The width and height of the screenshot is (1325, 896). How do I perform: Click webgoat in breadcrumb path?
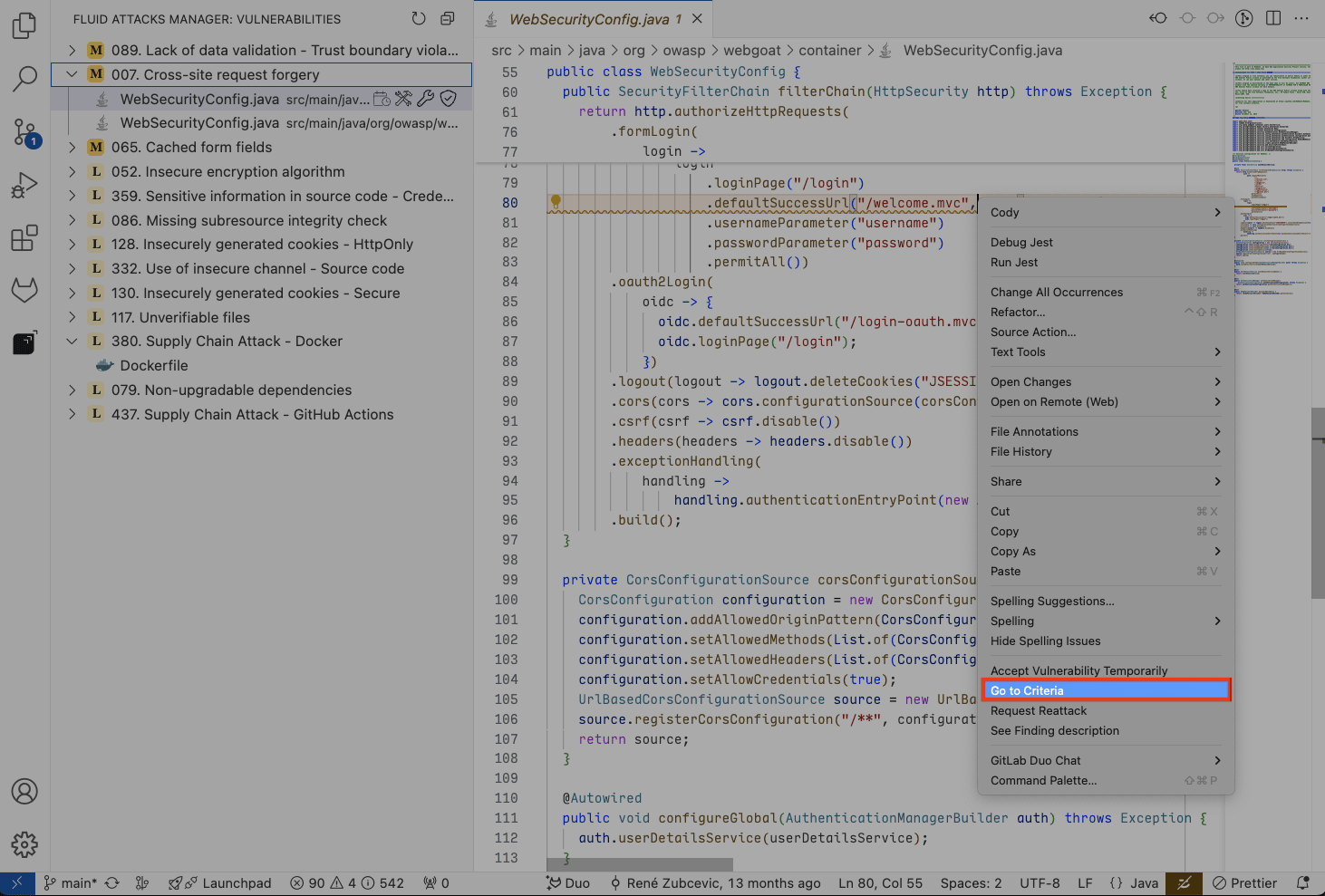[751, 51]
